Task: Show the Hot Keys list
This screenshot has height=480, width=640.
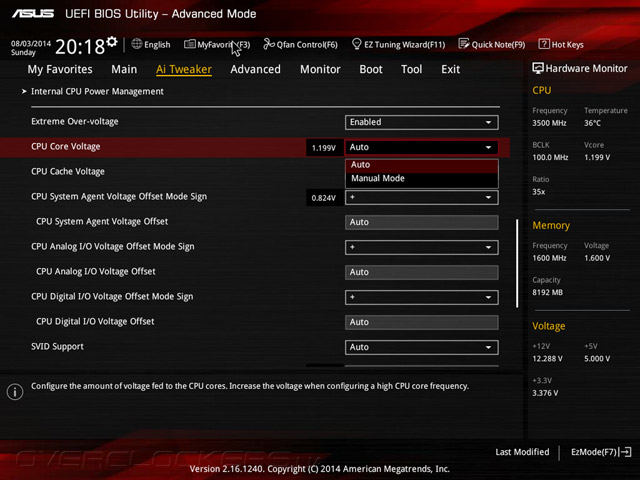Action: [561, 44]
